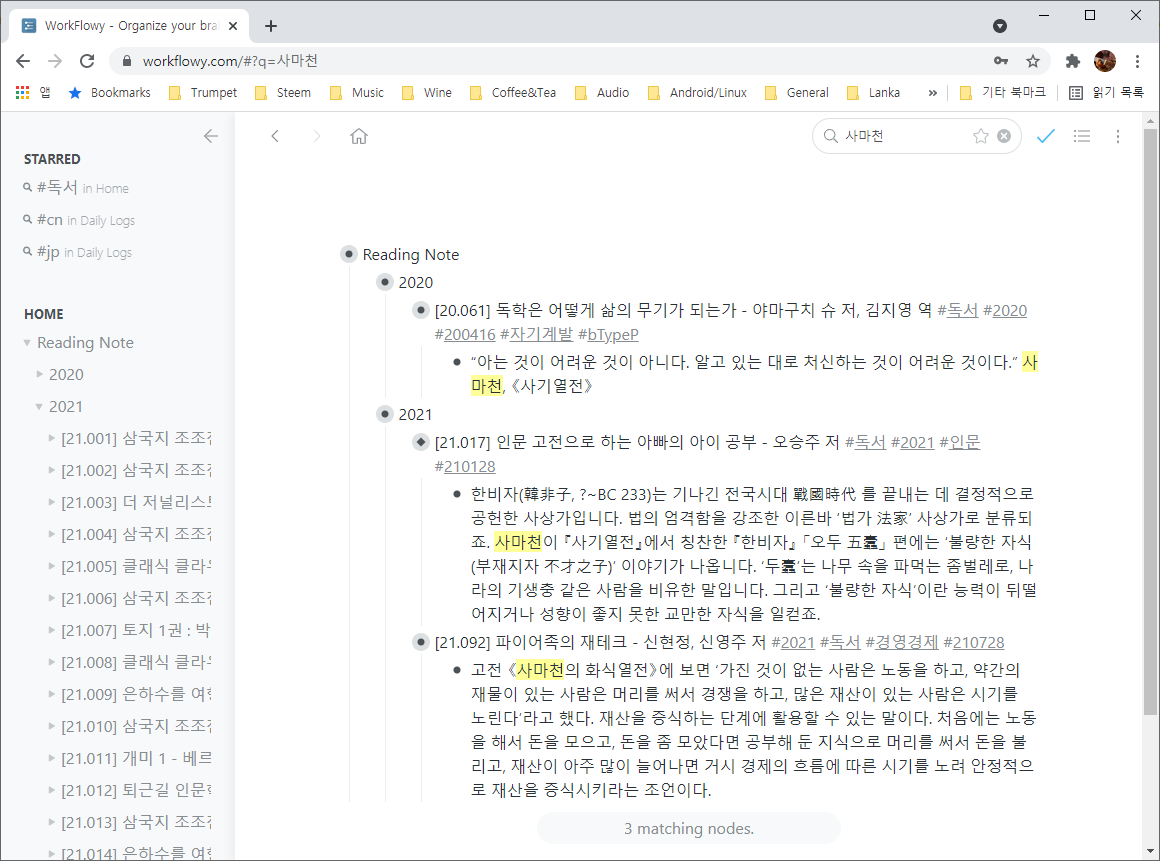The image size is (1160, 861).
Task: Open the 기타 북마크 folder
Action: coord(1002,92)
